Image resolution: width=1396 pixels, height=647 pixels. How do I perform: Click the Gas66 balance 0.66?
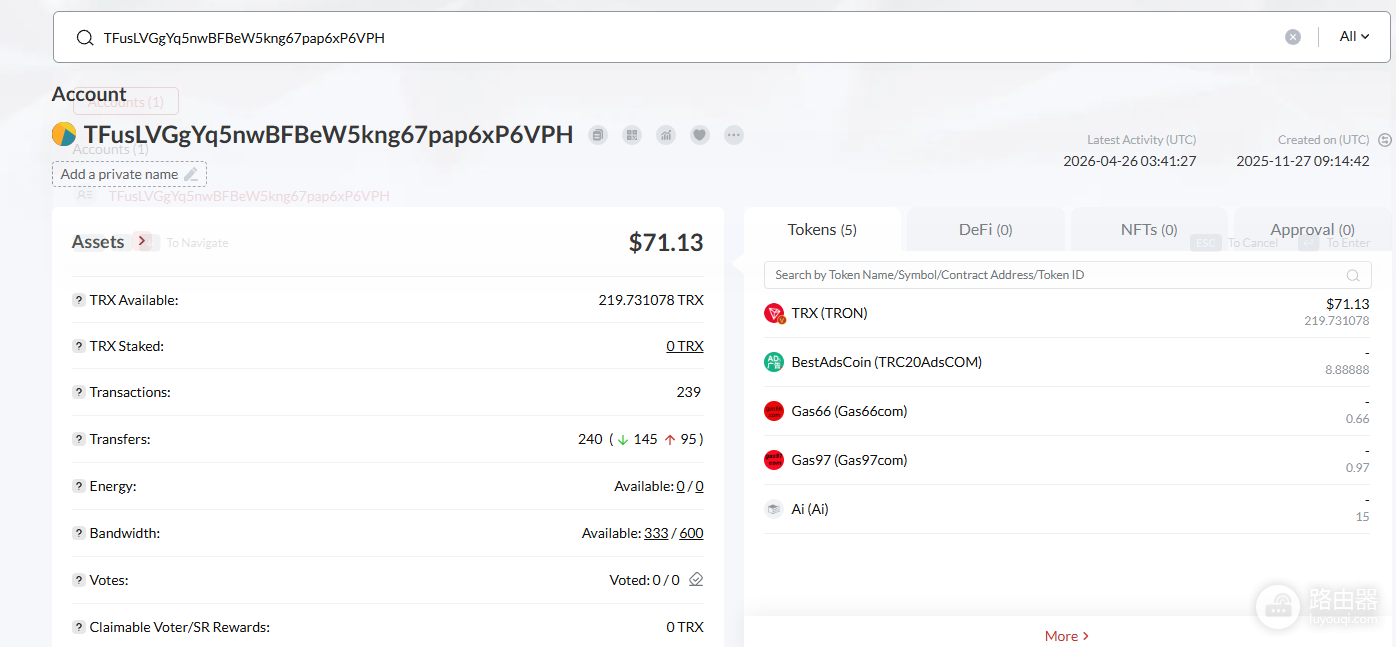tap(1358, 419)
